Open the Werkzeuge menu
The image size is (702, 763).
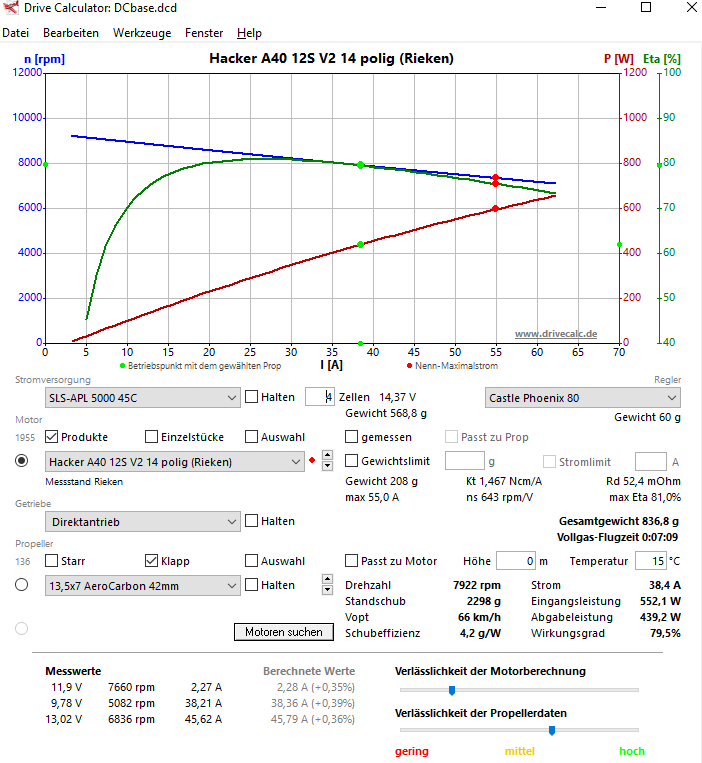[141, 33]
